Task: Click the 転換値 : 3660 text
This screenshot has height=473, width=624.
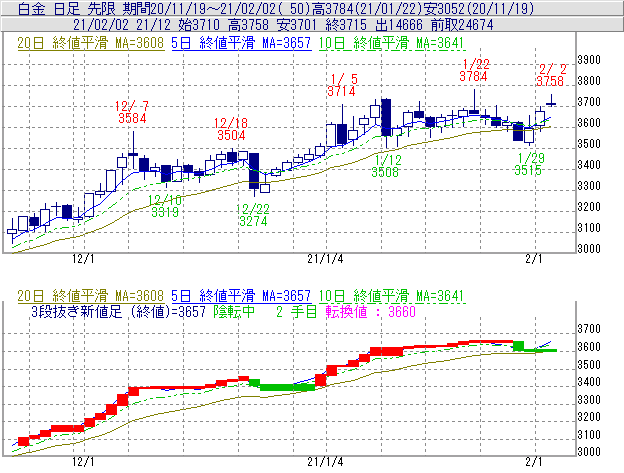Action: [x=371, y=311]
